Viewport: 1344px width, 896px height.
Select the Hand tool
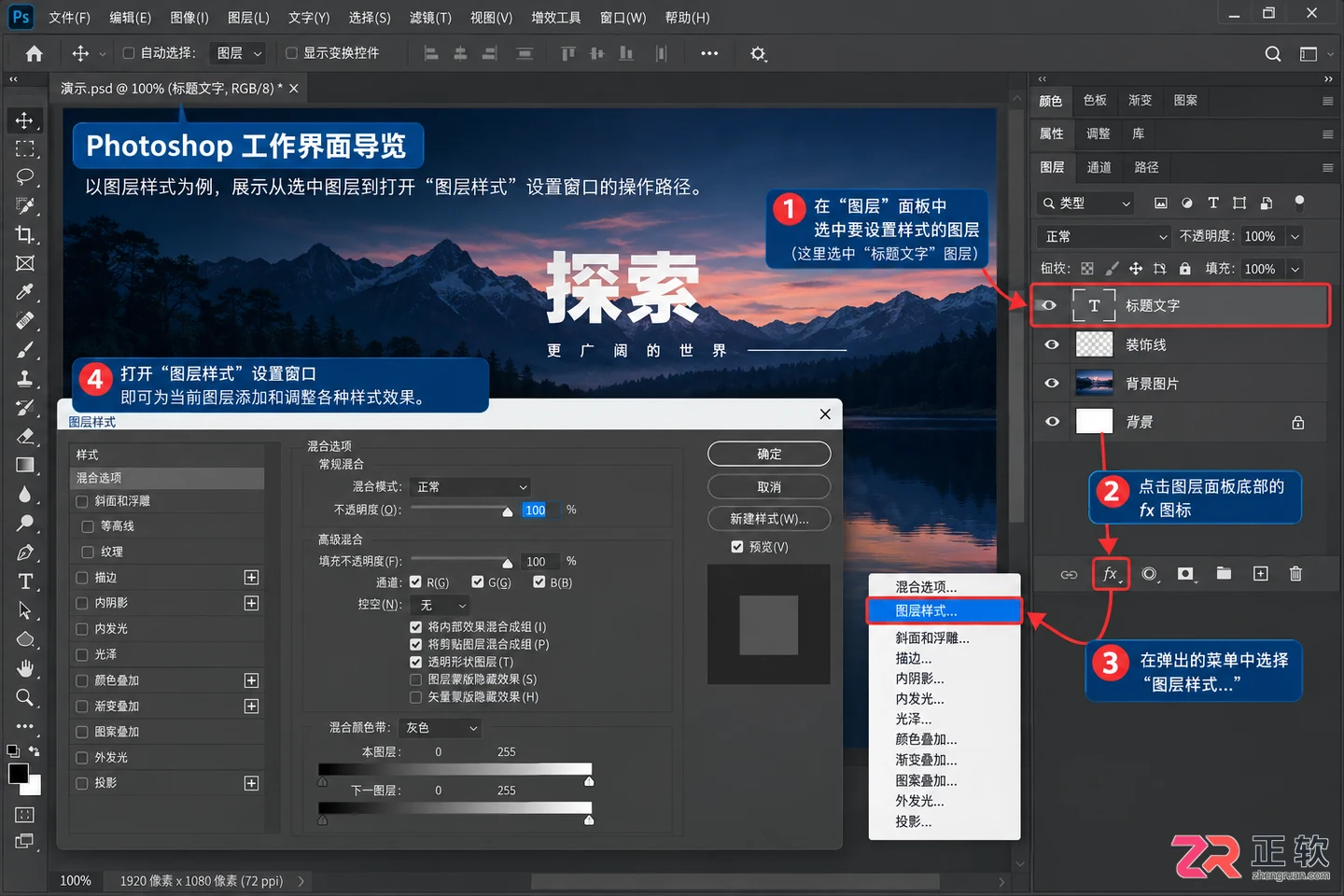tap(24, 668)
